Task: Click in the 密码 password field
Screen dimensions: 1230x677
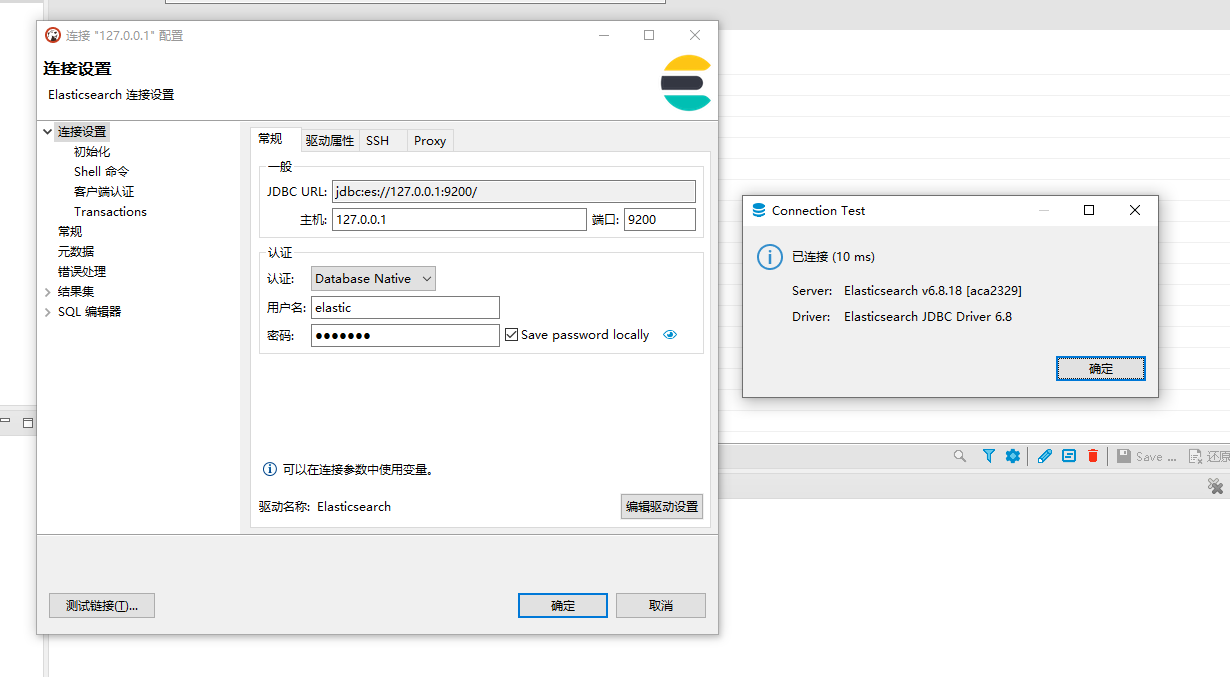Action: (x=405, y=335)
